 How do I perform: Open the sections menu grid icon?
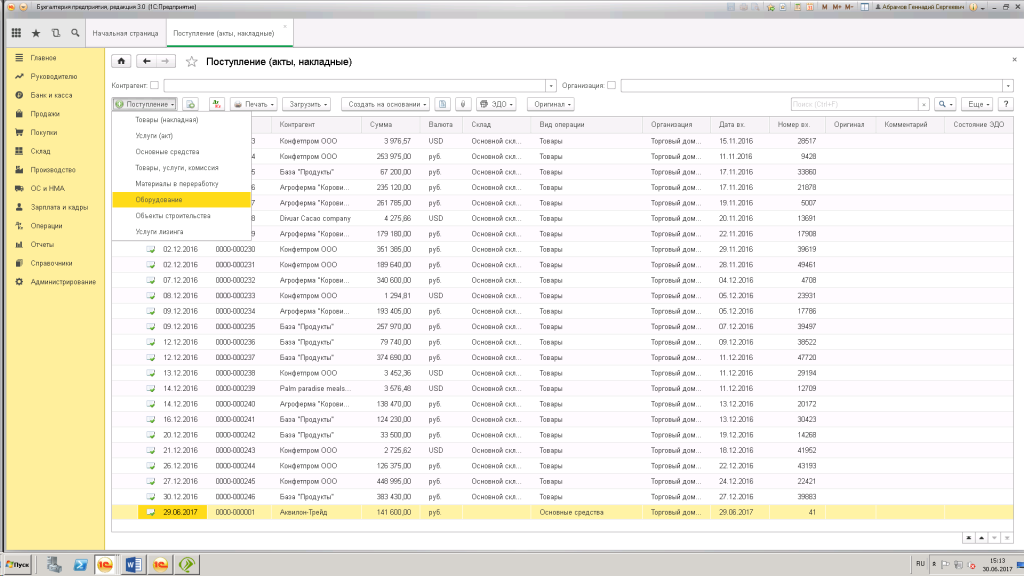(x=16, y=33)
